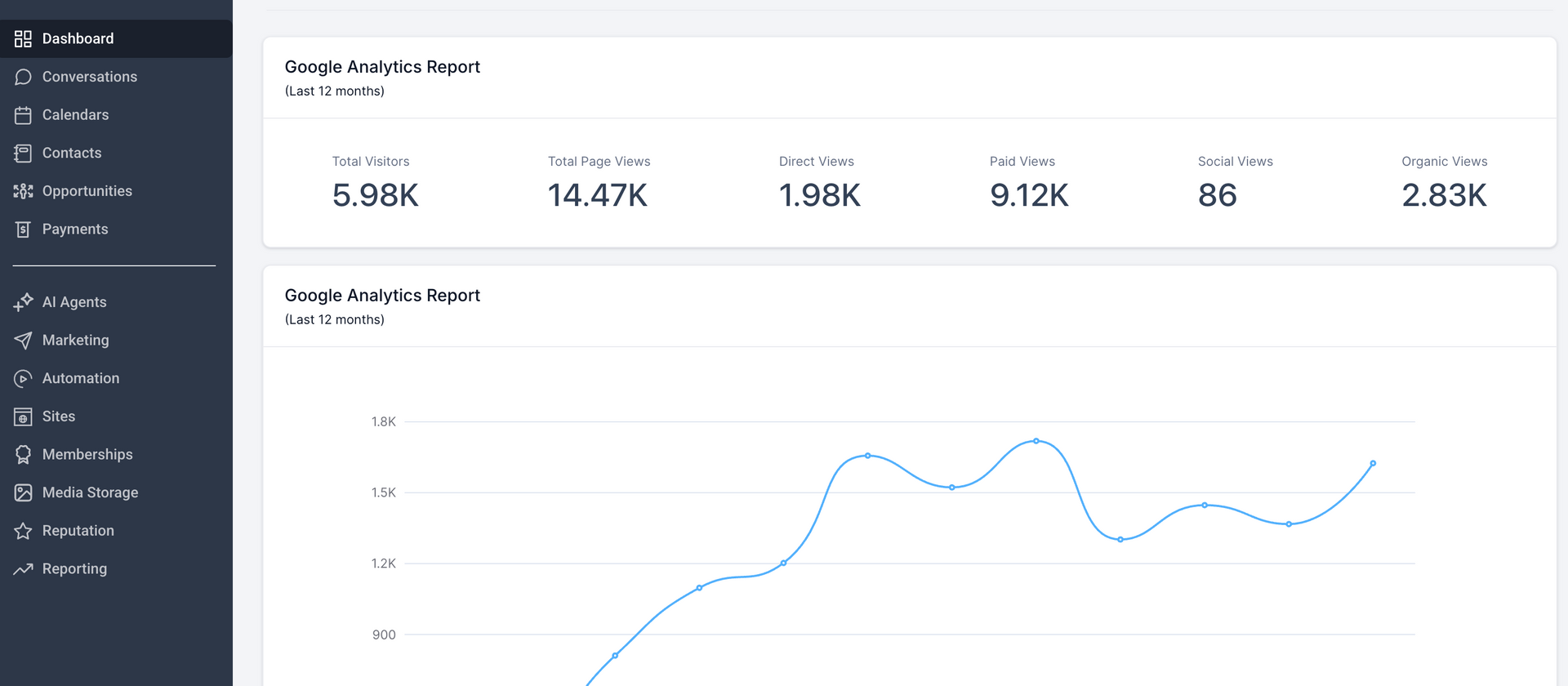Click the Sites browser icon

click(23, 416)
